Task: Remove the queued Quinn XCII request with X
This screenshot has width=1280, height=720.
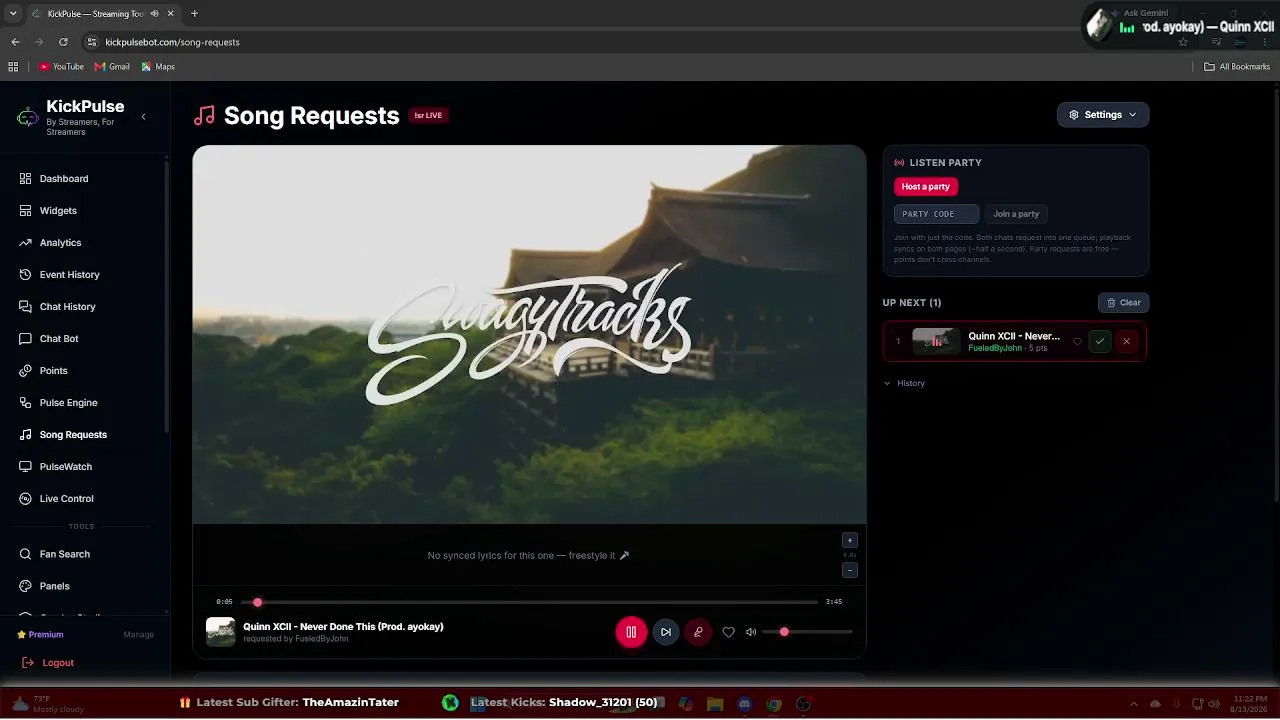Action: 1126,341
